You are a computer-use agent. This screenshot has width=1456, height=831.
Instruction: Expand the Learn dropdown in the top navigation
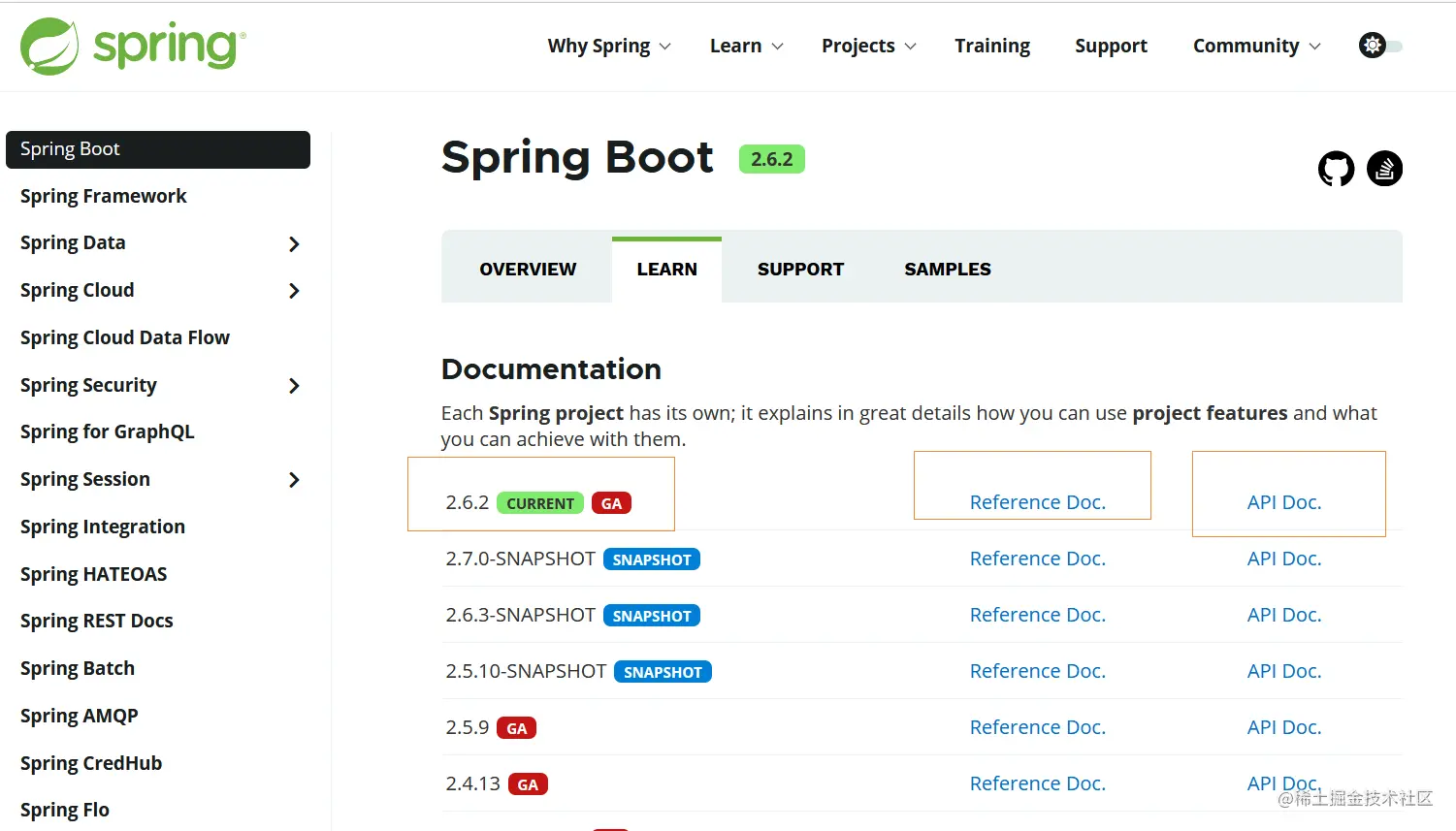coord(747,46)
